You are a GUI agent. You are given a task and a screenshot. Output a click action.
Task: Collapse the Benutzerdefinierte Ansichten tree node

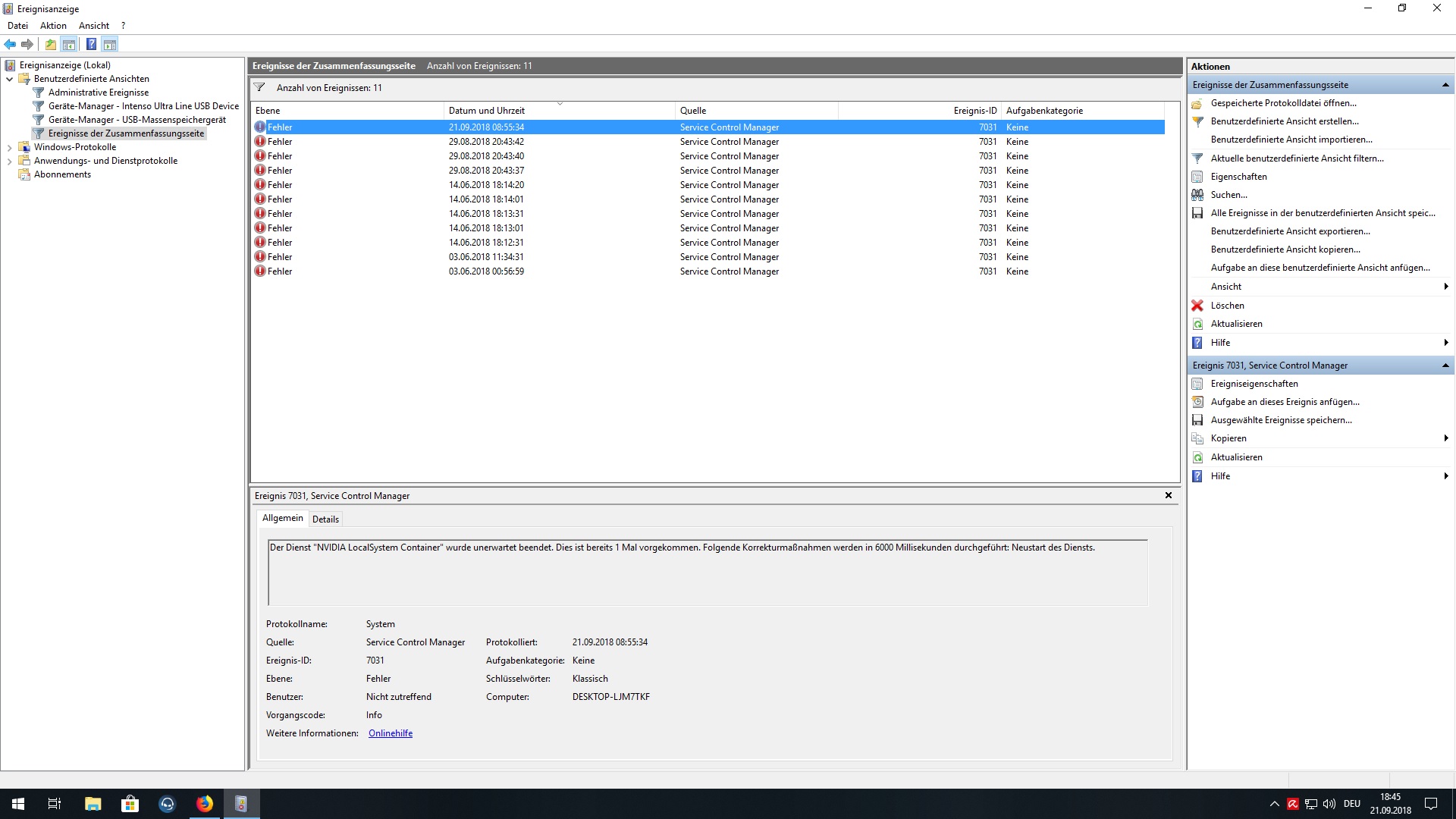pyautogui.click(x=10, y=79)
